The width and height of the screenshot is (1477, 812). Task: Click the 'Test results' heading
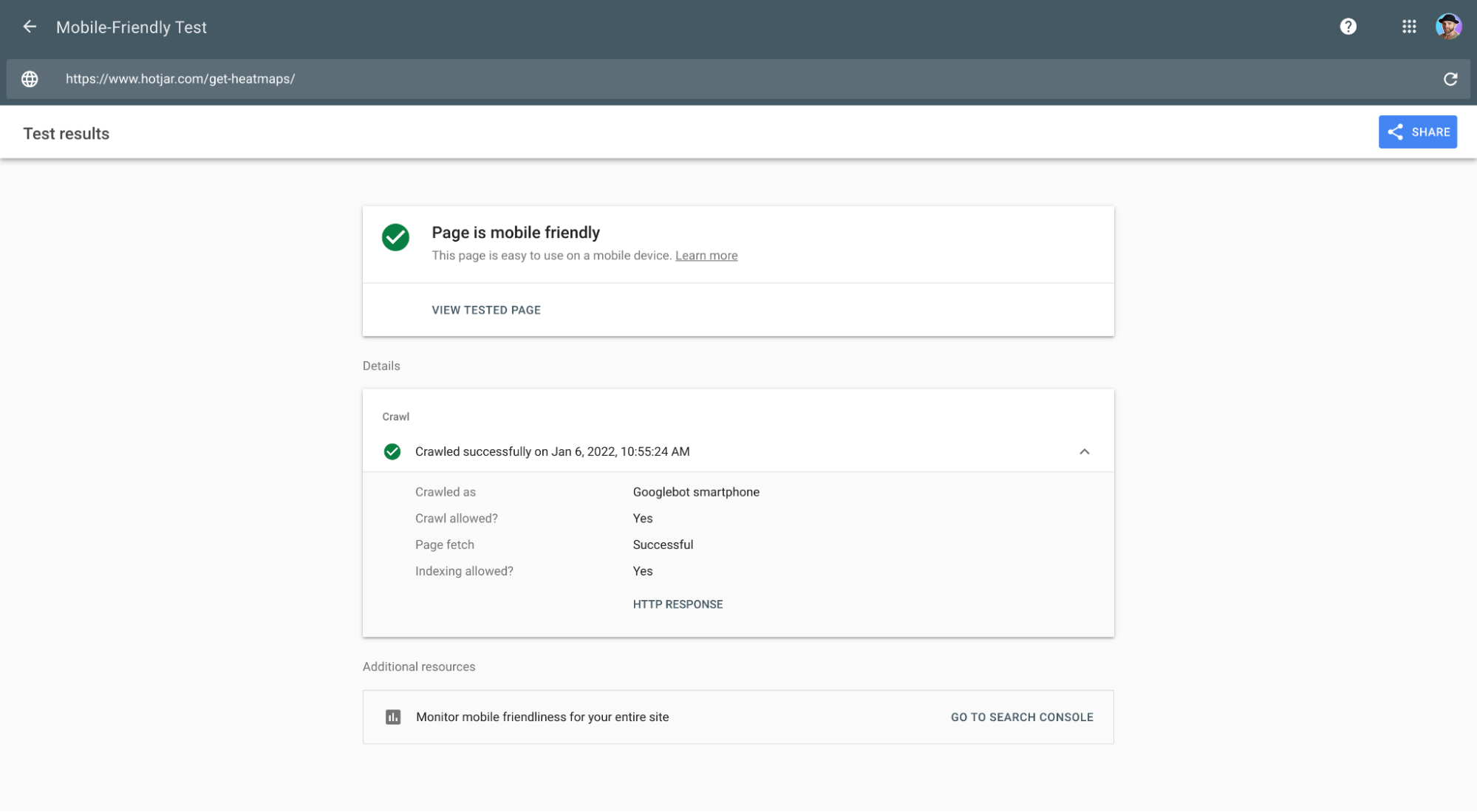click(x=66, y=134)
